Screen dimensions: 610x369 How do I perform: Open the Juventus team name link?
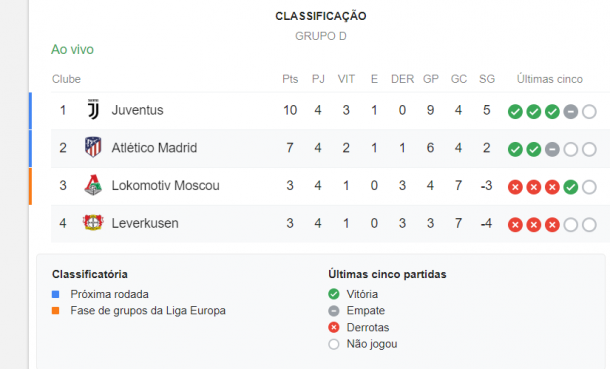(x=137, y=110)
